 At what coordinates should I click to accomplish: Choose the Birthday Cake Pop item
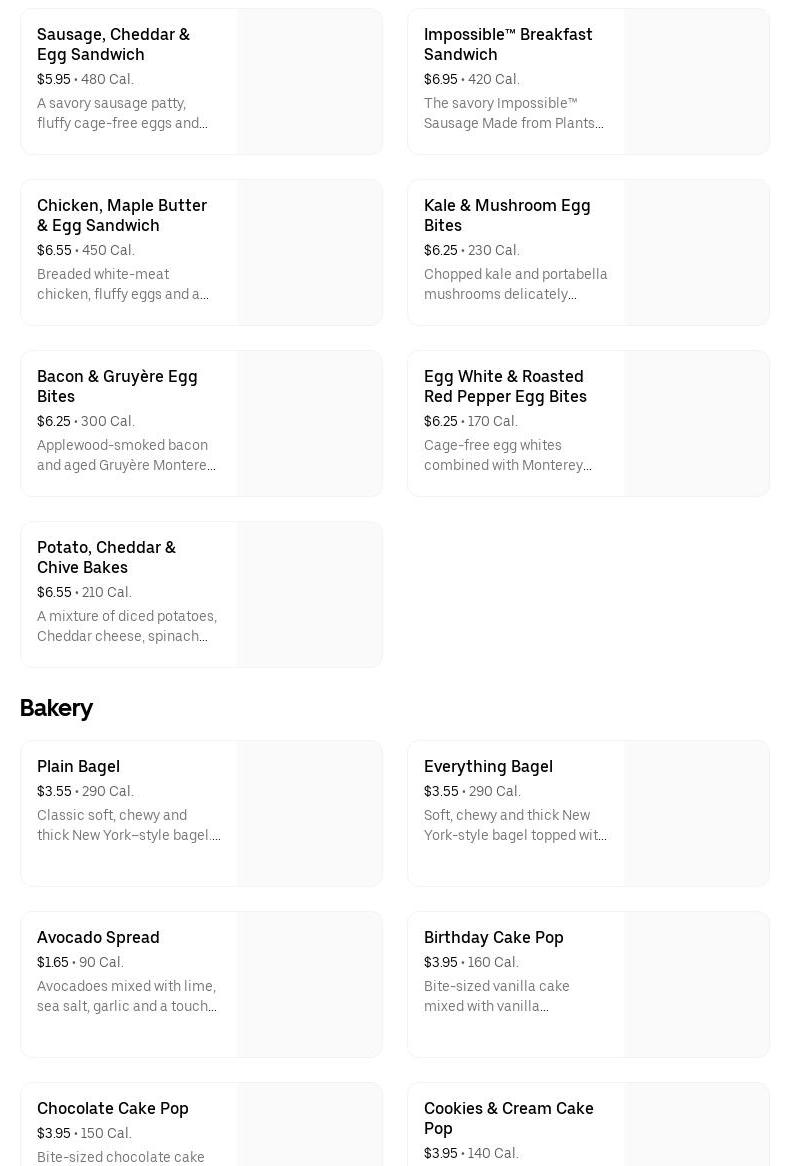coord(494,937)
